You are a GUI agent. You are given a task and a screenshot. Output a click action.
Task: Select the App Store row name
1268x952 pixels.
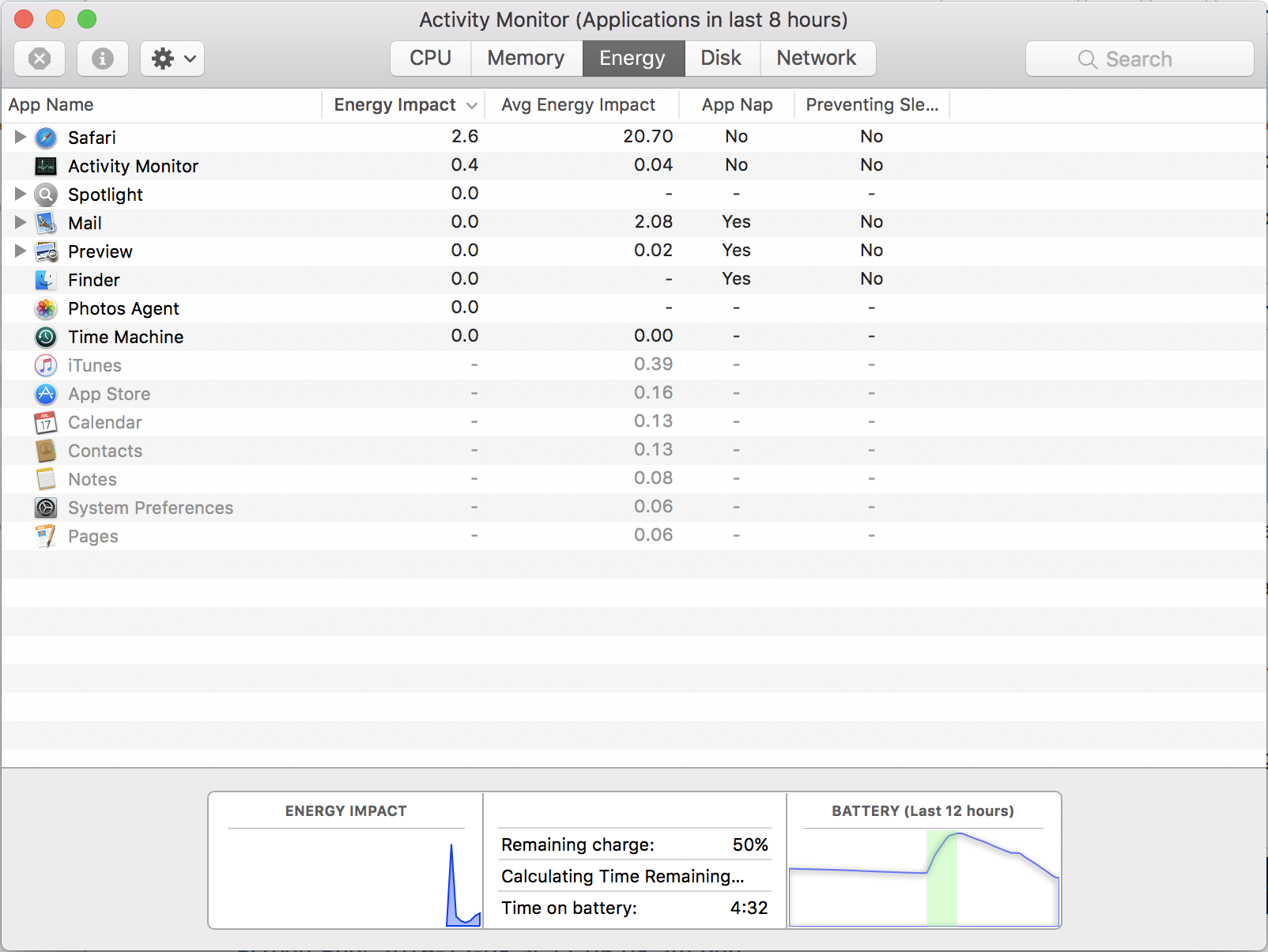(109, 394)
